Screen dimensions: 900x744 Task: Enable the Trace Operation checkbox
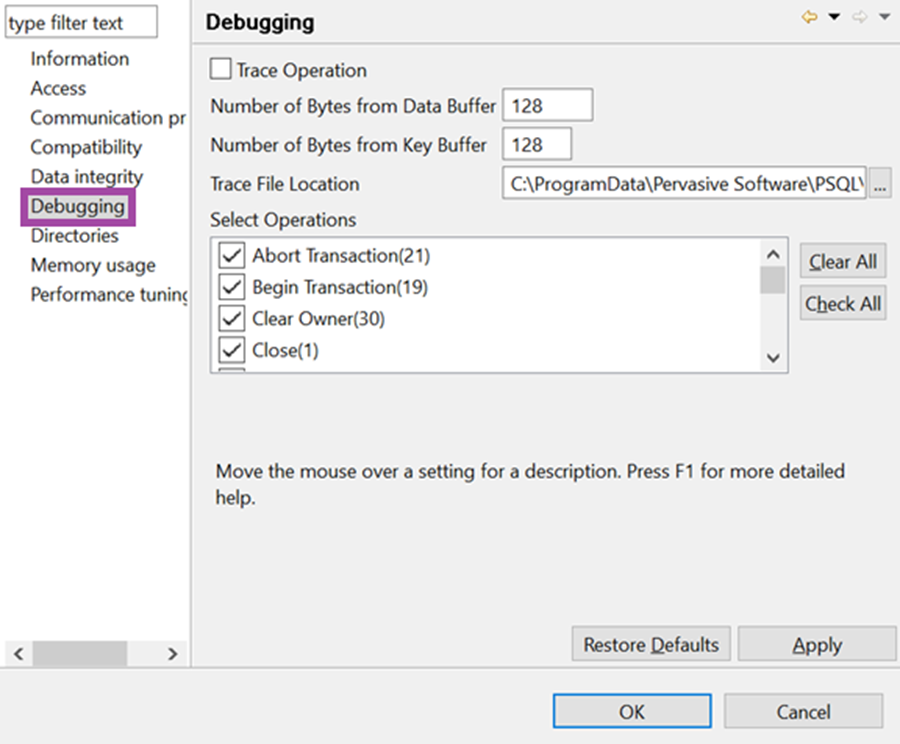tap(220, 69)
